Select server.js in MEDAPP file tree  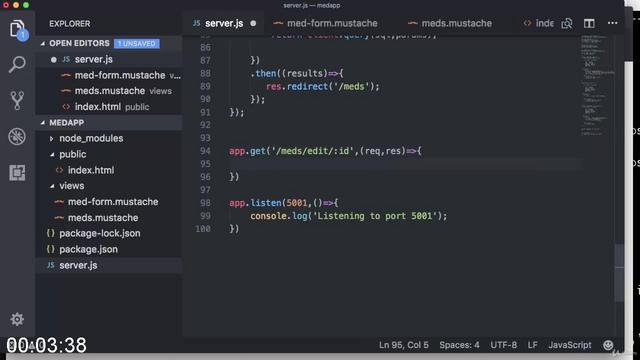tap(109, 265)
